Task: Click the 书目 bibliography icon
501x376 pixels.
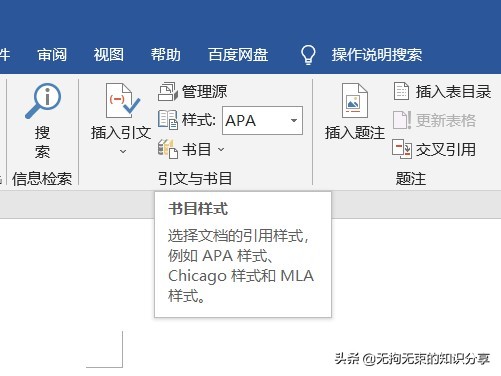Action: click(x=168, y=149)
